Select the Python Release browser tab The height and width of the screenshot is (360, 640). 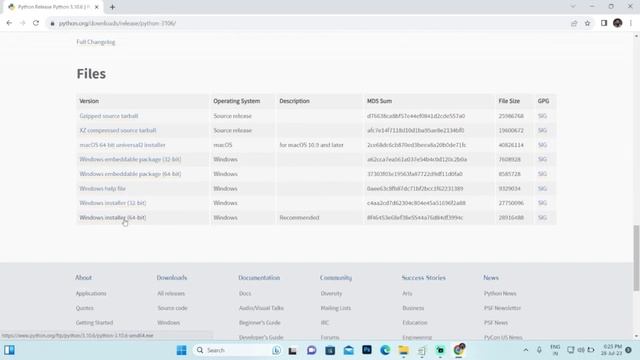[53, 7]
